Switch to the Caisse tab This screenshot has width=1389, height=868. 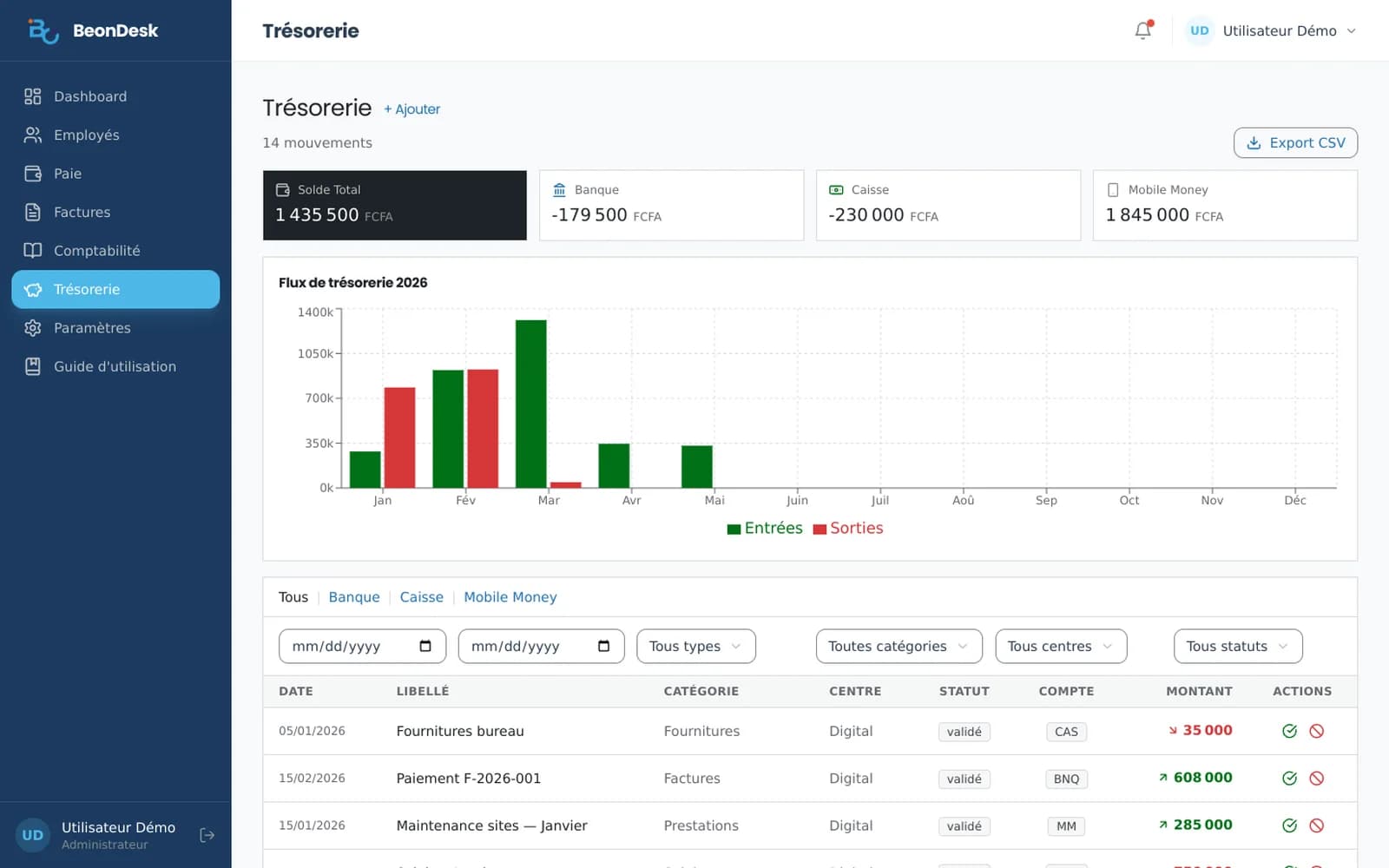(421, 597)
